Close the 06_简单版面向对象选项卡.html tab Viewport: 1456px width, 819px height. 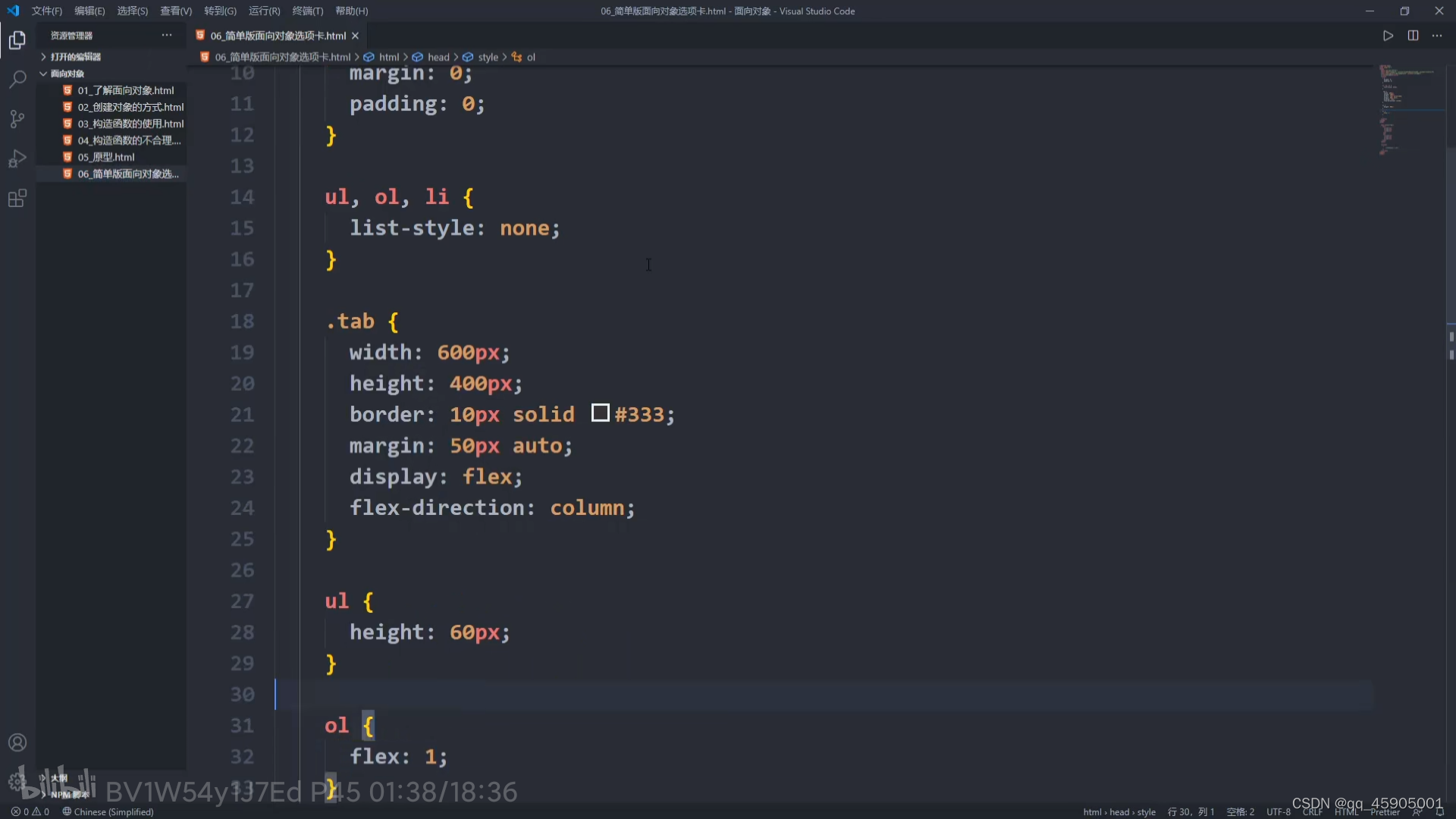click(x=355, y=36)
